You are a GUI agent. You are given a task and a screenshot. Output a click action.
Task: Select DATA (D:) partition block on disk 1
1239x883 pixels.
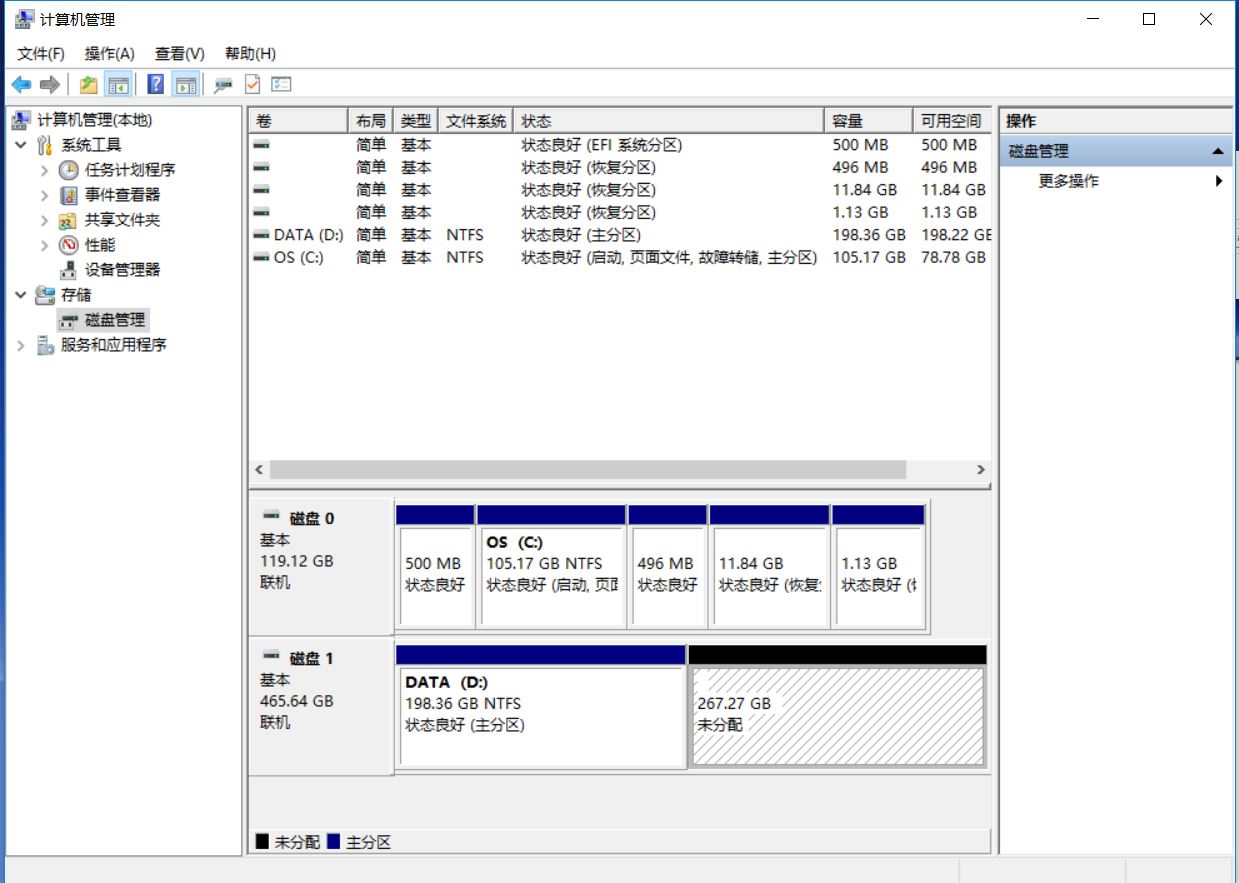[541, 707]
